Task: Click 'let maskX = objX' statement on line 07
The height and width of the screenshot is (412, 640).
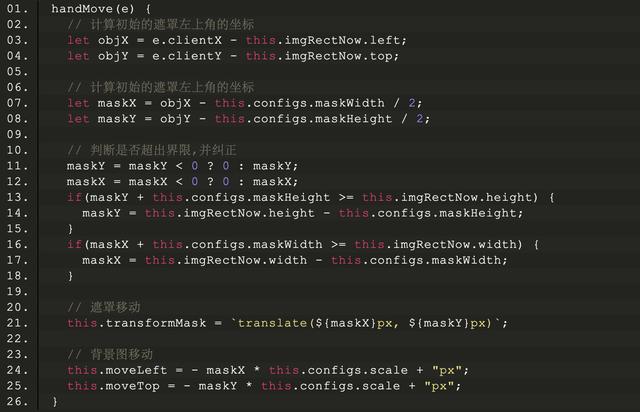Action: pos(244,103)
